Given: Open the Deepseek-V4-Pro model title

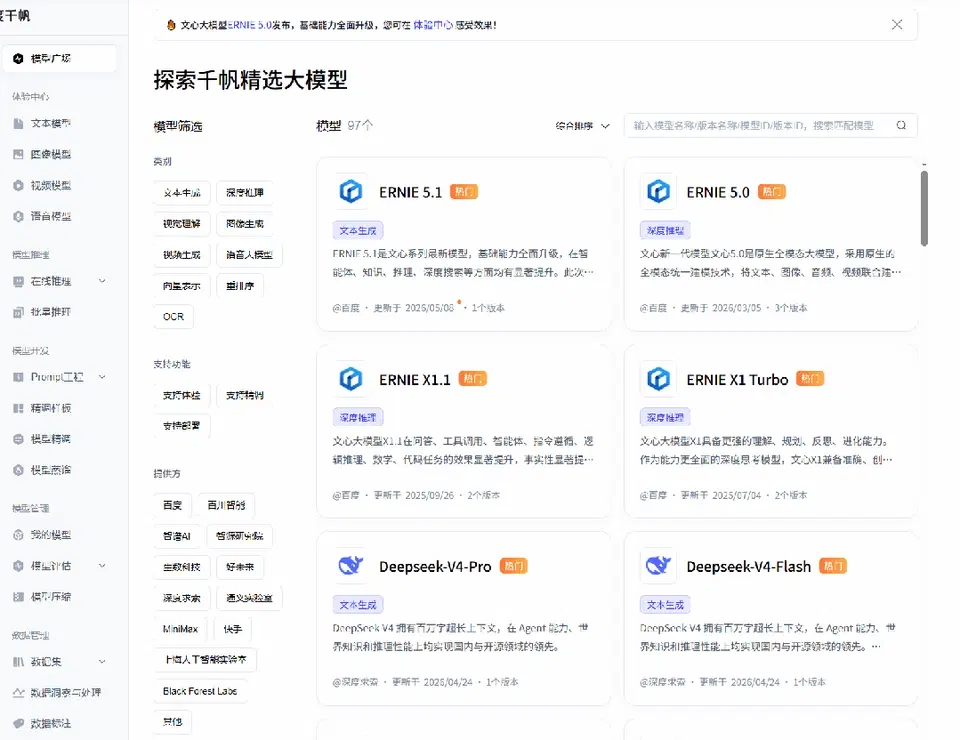Looking at the screenshot, I should 435,567.
